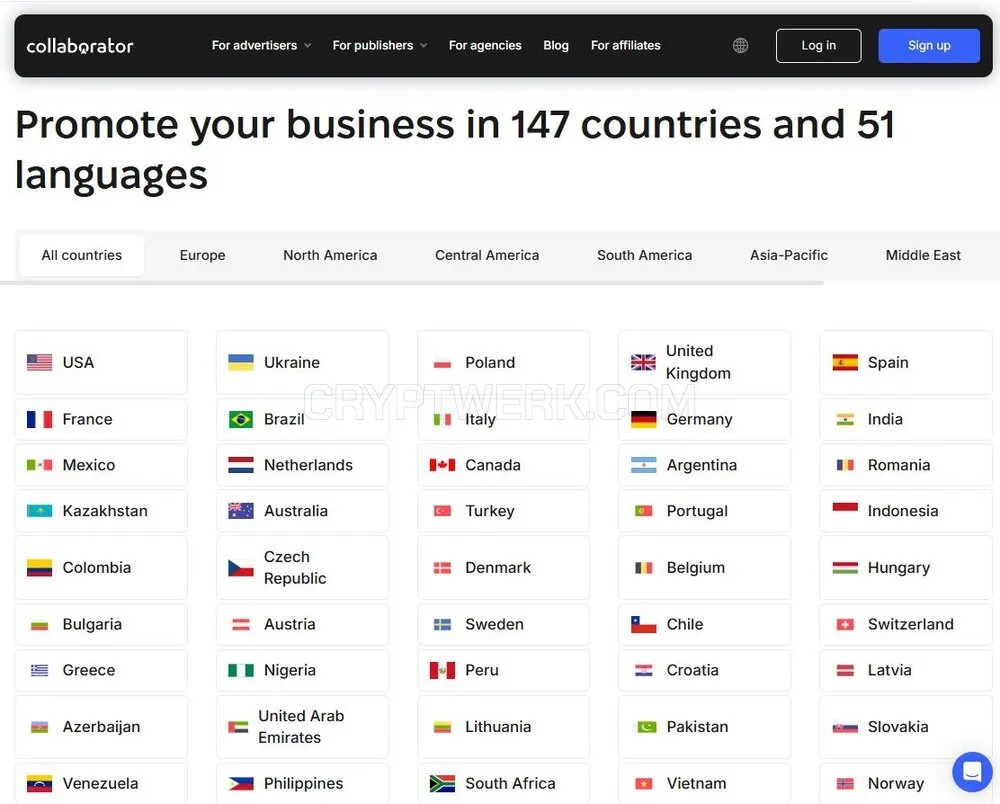Open the Latvia country card
The image size is (1000, 804).
click(906, 670)
